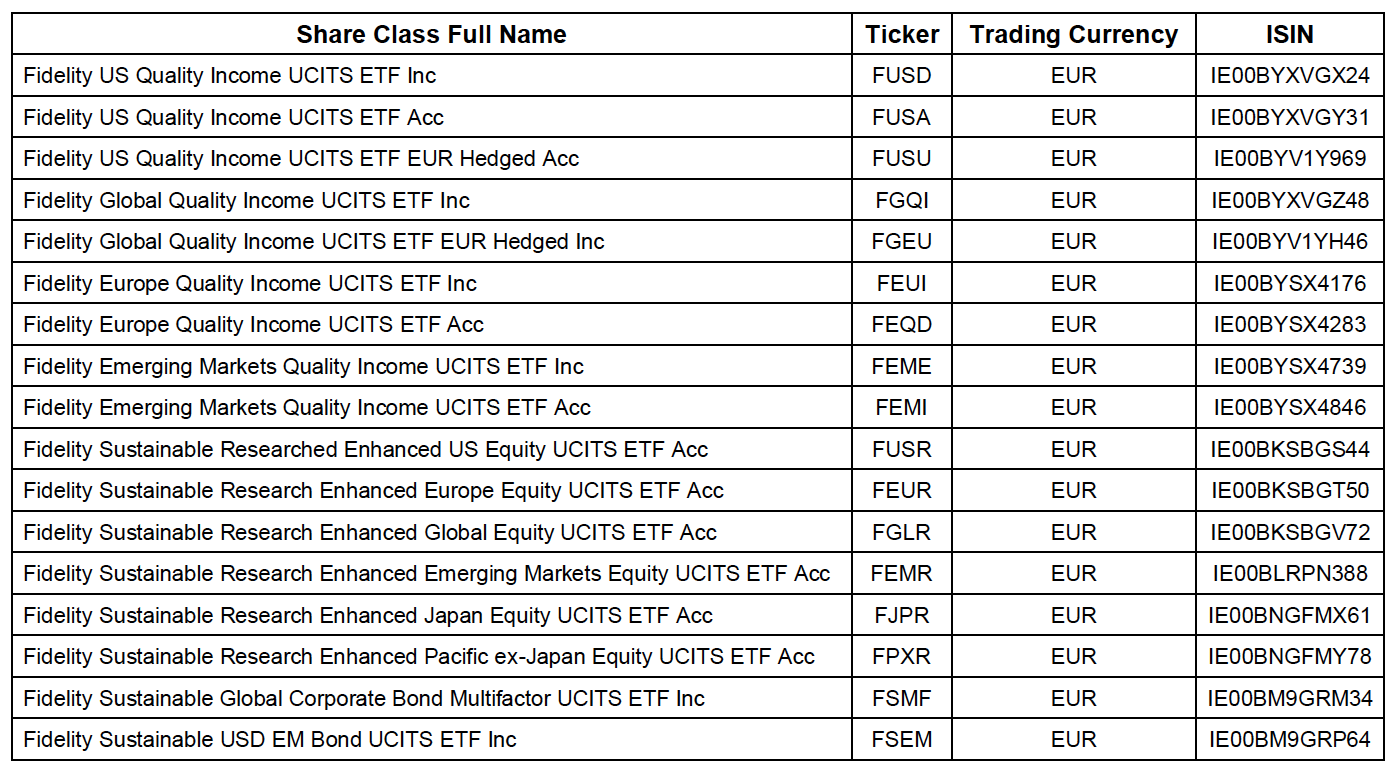Click Fidelity Sustainable Research Enhanced Europe Equity row name
1396x770 pixels.
tap(373, 491)
